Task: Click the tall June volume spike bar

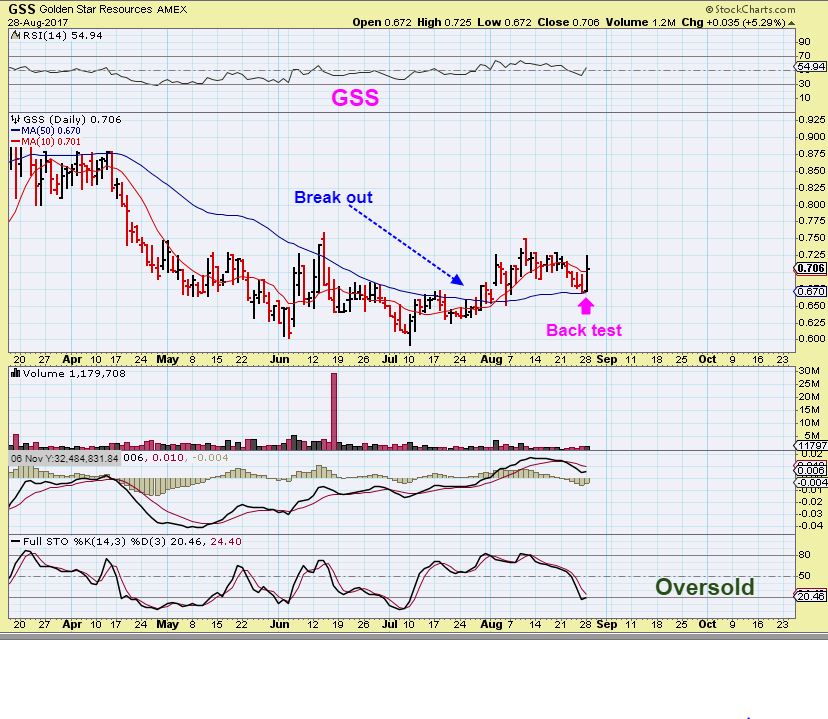Action: (x=334, y=411)
